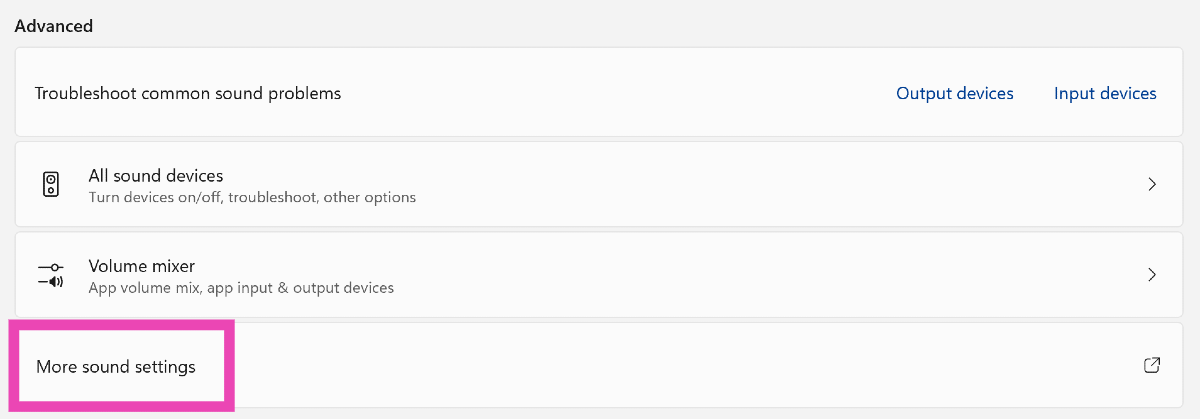Viewport: 1200px width, 419px height.
Task: Select the All sound devices title
Action: coord(156,176)
